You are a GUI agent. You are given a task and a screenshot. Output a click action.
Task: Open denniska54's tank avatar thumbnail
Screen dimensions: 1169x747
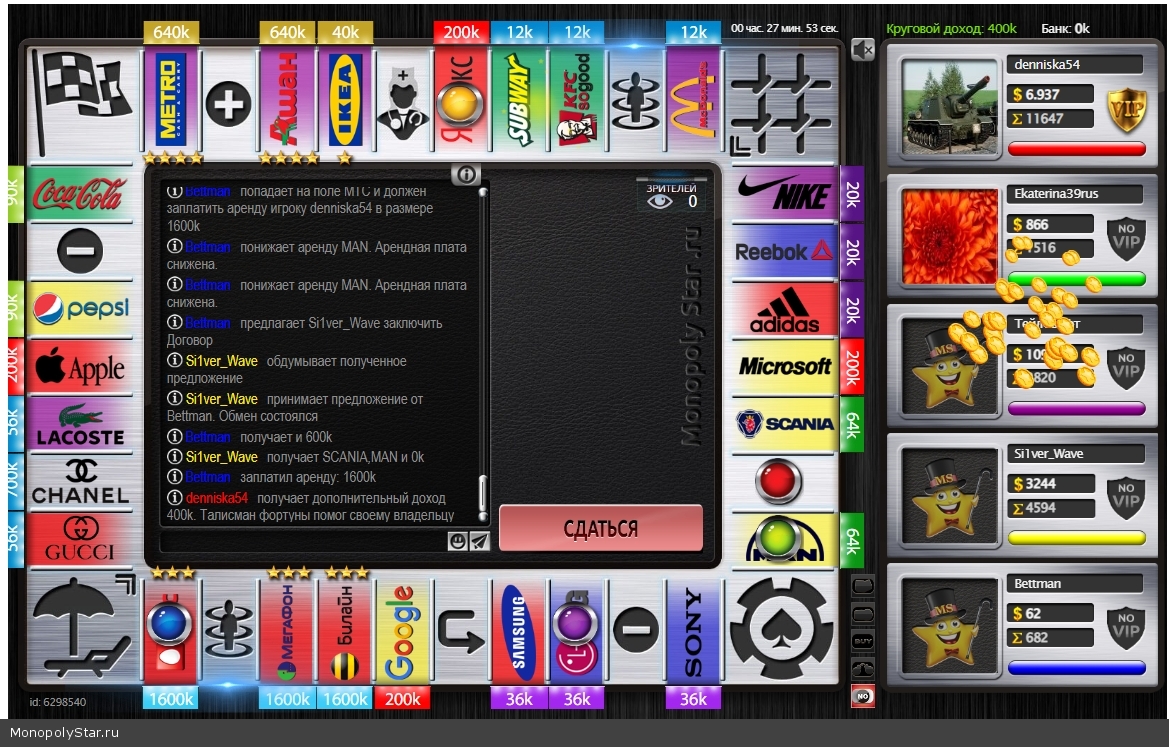click(950, 108)
